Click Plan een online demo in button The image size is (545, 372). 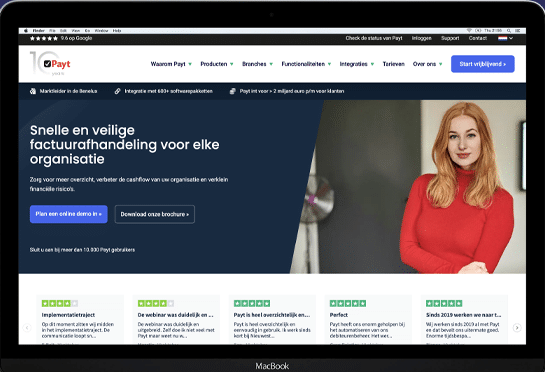click(68, 214)
